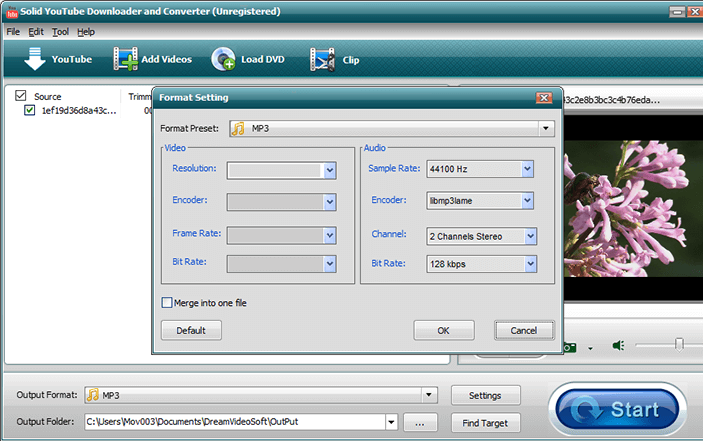Screen dimensions: 703x441
Task: Click the Load DVD disc icon
Action: [223, 59]
